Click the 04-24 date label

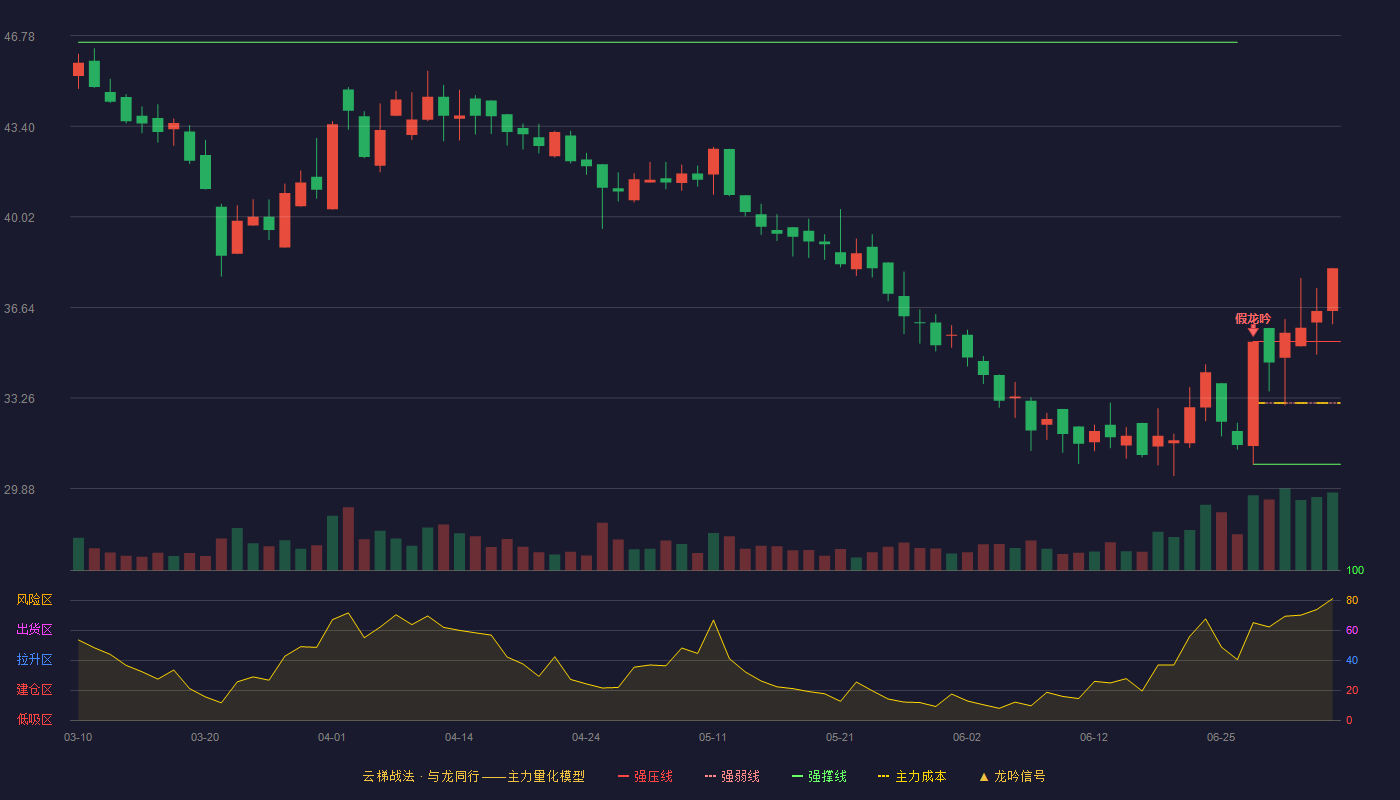(586, 737)
